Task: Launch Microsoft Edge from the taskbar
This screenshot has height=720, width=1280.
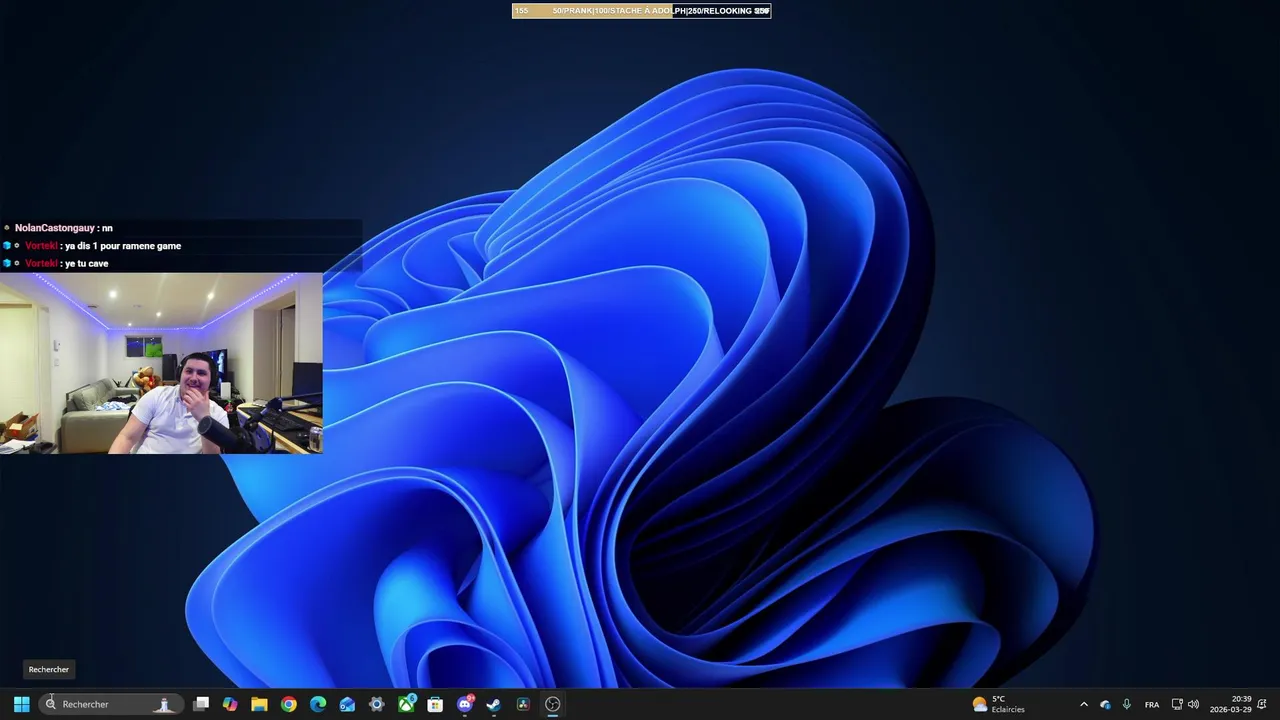Action: click(x=318, y=704)
